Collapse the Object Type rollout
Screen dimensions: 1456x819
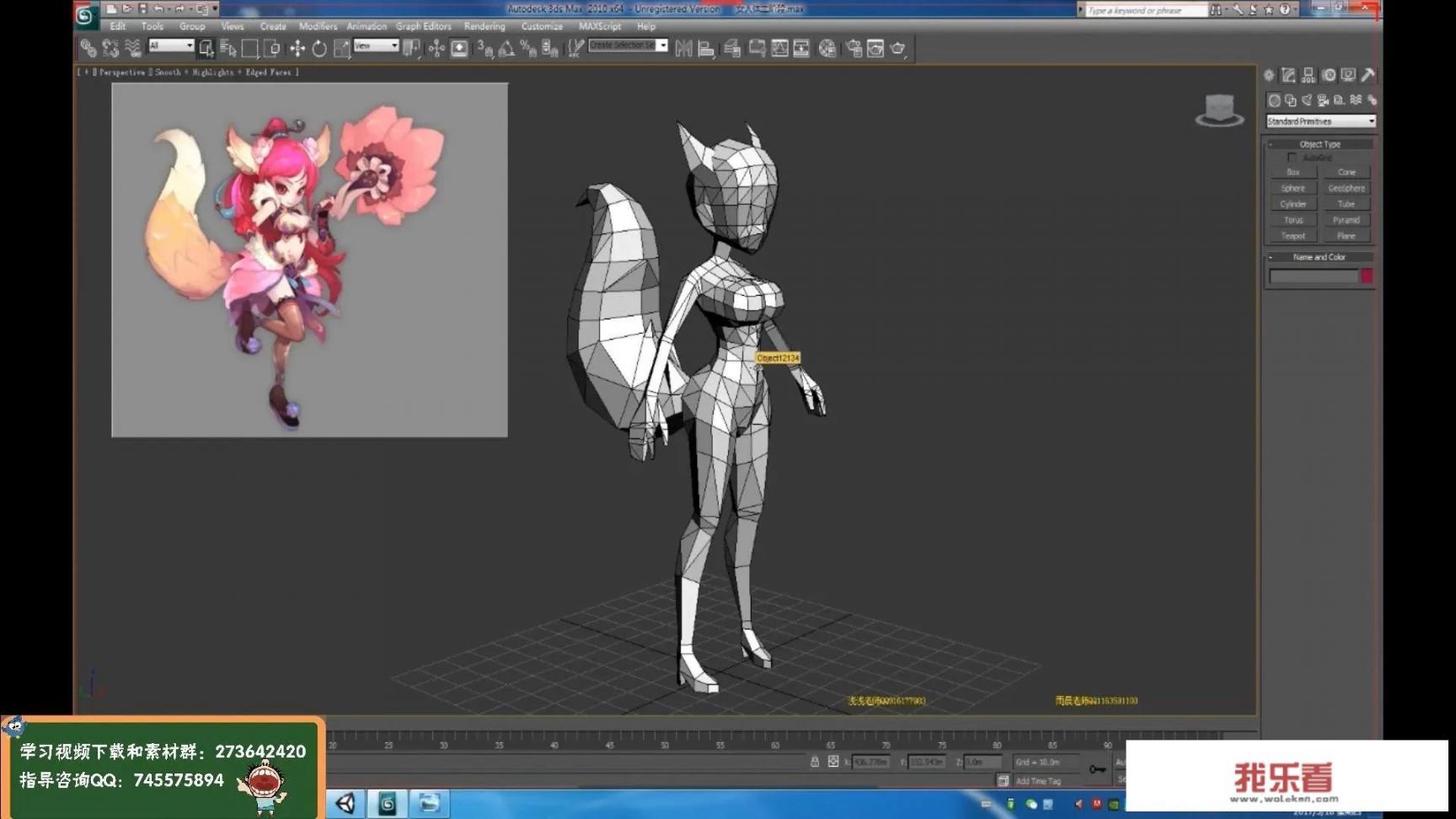tap(1319, 144)
